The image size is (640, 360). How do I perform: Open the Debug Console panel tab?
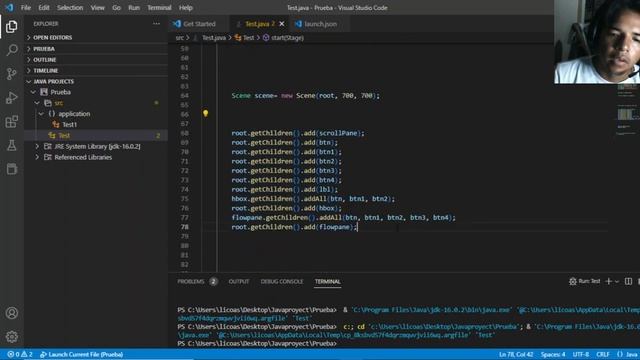tap(282, 282)
